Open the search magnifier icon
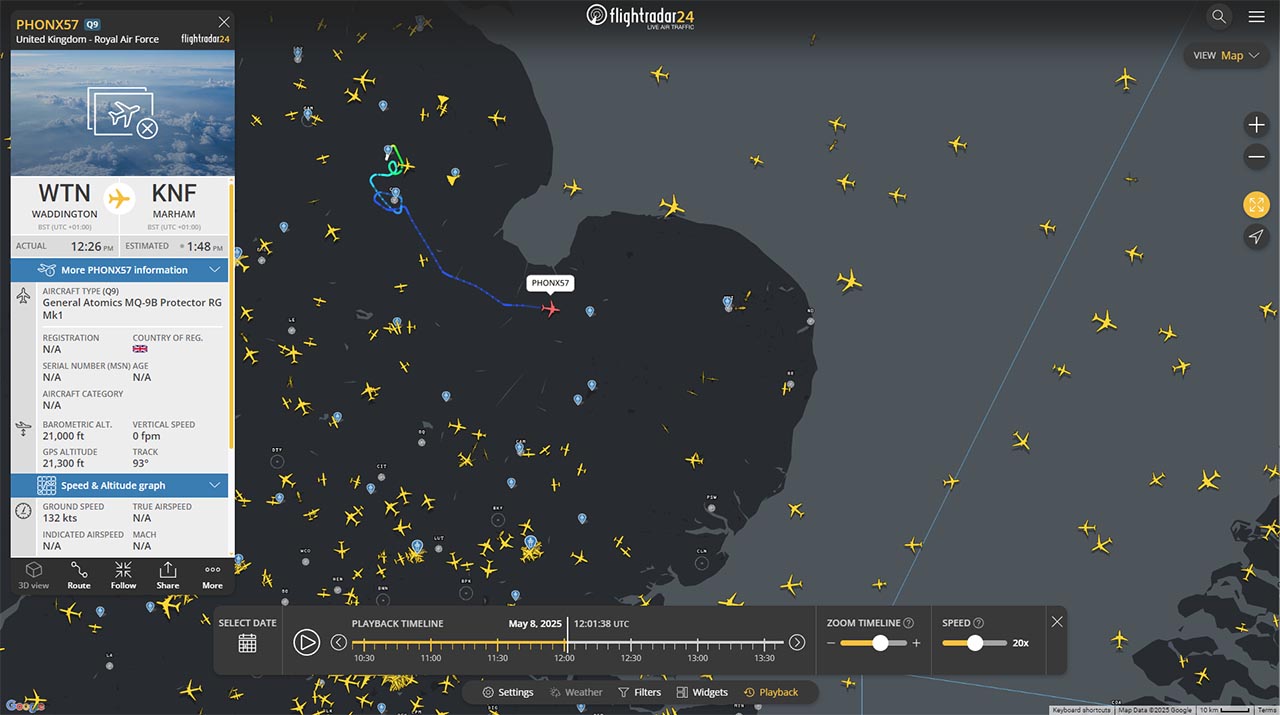The height and width of the screenshot is (715, 1280). (1218, 16)
